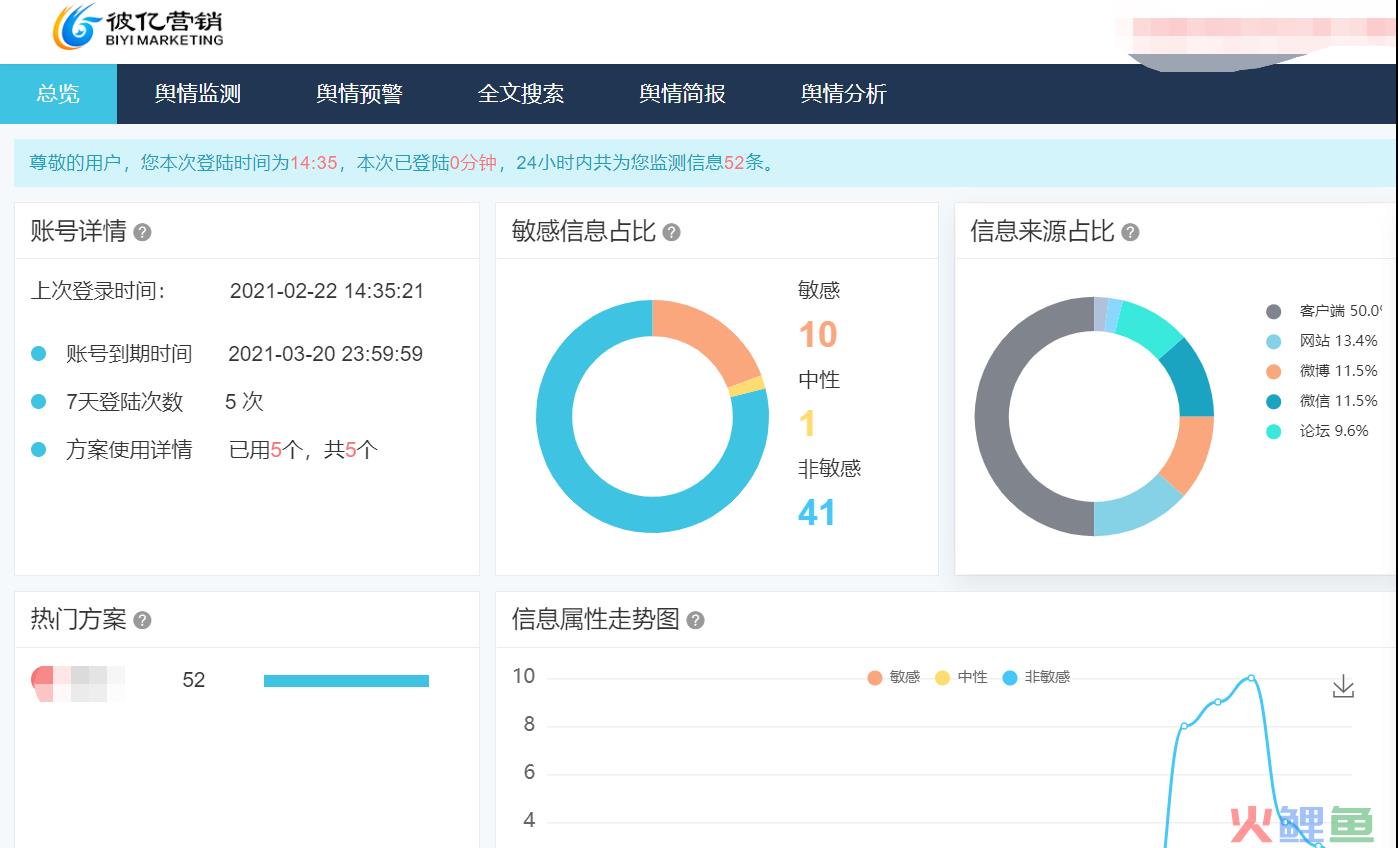Download the trend chart image
The width and height of the screenshot is (1398, 848).
(1343, 687)
